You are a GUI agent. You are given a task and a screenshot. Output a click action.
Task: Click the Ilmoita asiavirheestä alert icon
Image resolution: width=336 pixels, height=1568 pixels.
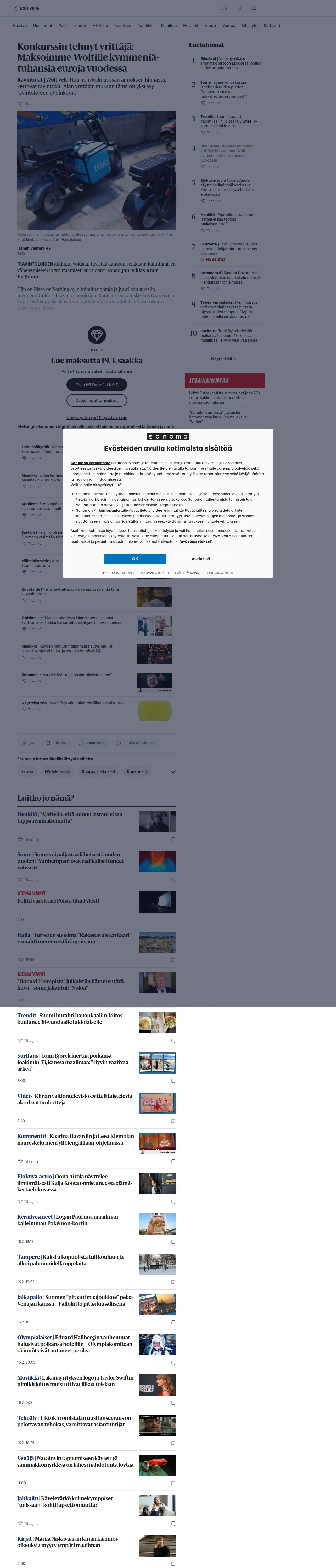pyautogui.click(x=119, y=743)
